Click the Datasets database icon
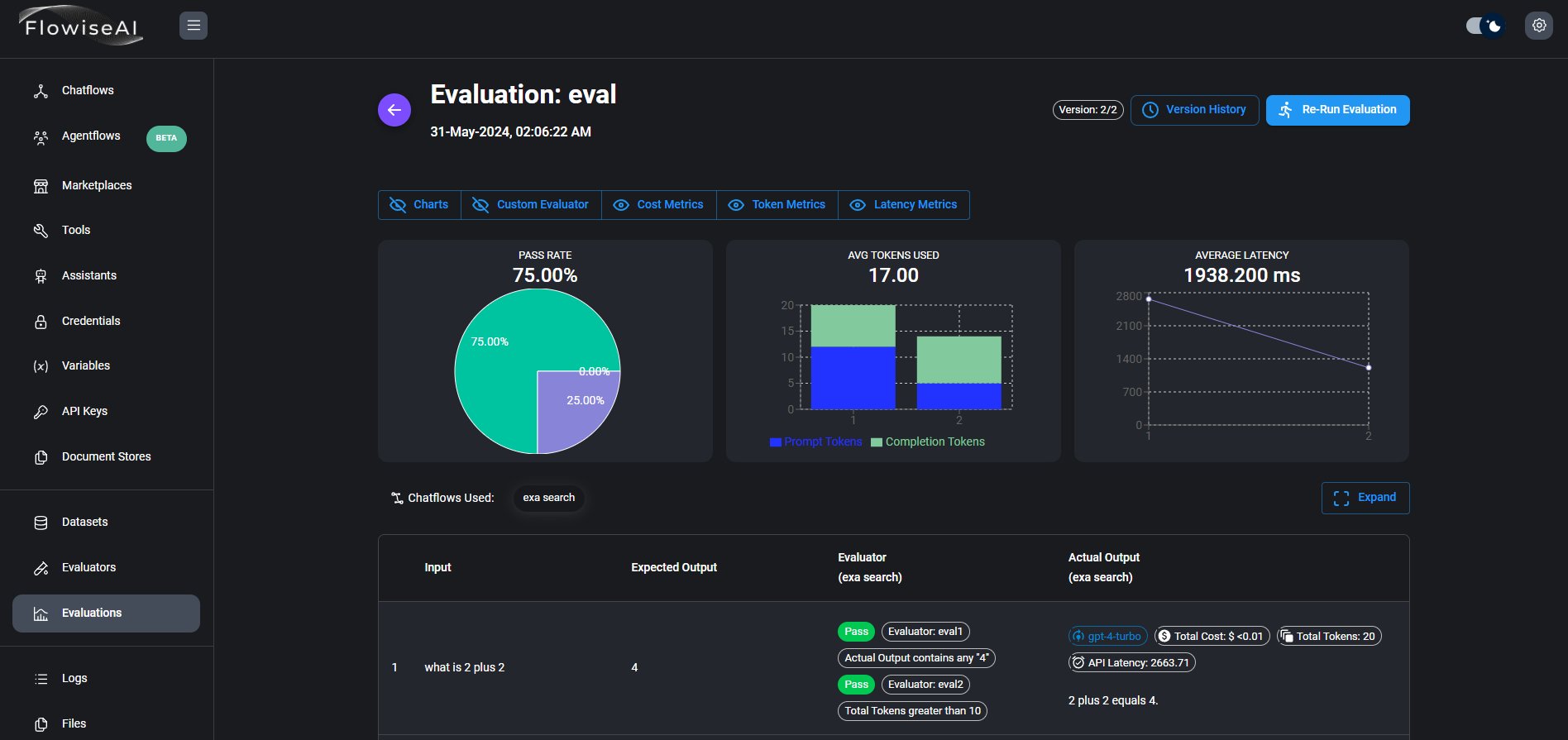This screenshot has height=740, width=1568. 41,523
